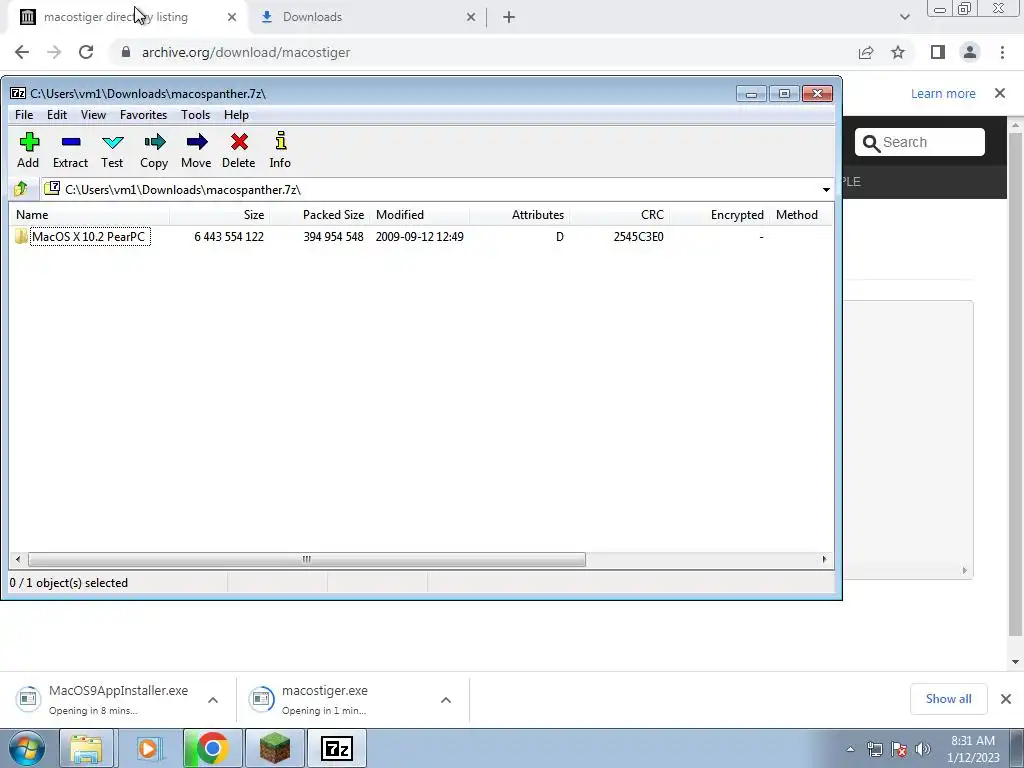Click Show all downloads button
The height and width of the screenshot is (768, 1024).
pyautogui.click(x=948, y=699)
